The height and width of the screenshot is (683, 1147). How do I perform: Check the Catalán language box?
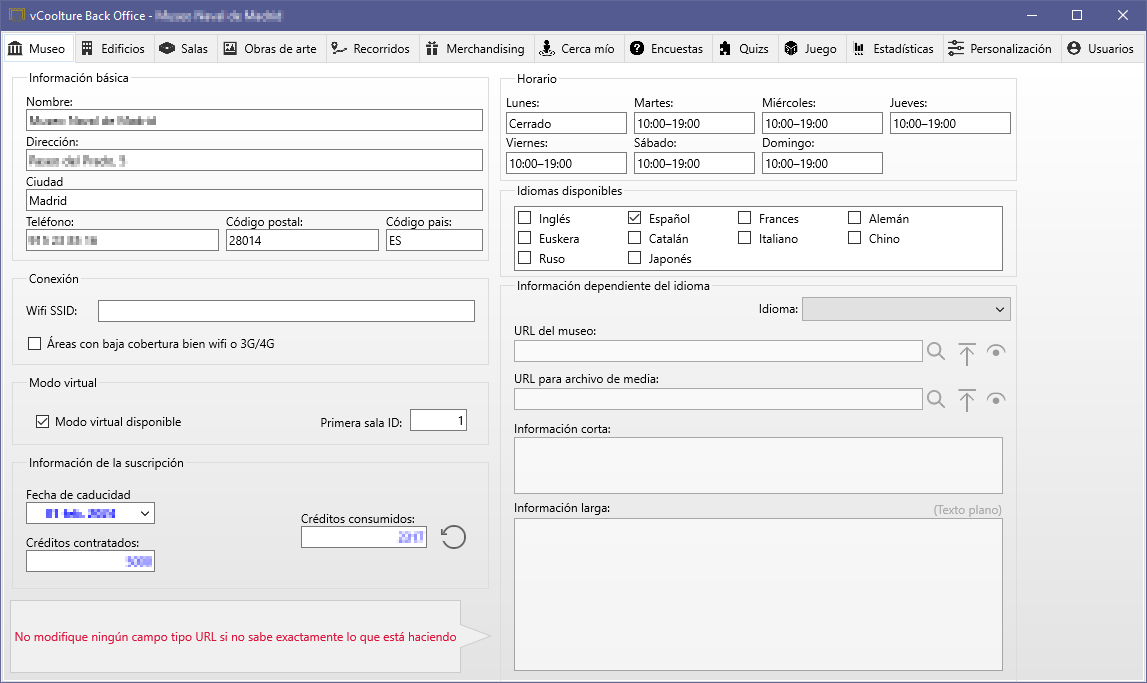coord(634,238)
